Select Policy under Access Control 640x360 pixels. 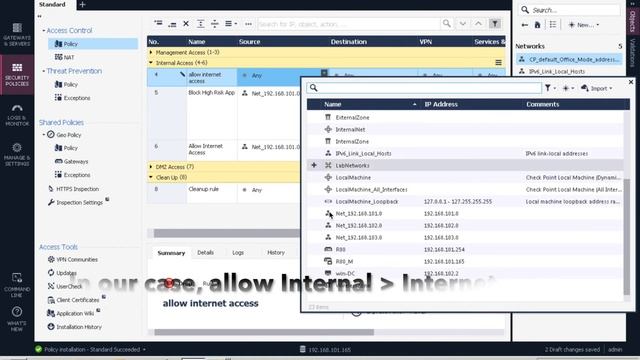(93, 44)
